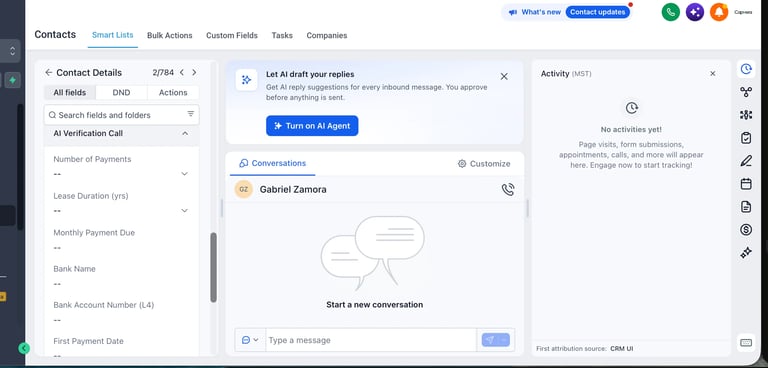This screenshot has height=368, width=768.
Task: Click the AI sparkle icon in right sidebar
Action: pos(746,253)
